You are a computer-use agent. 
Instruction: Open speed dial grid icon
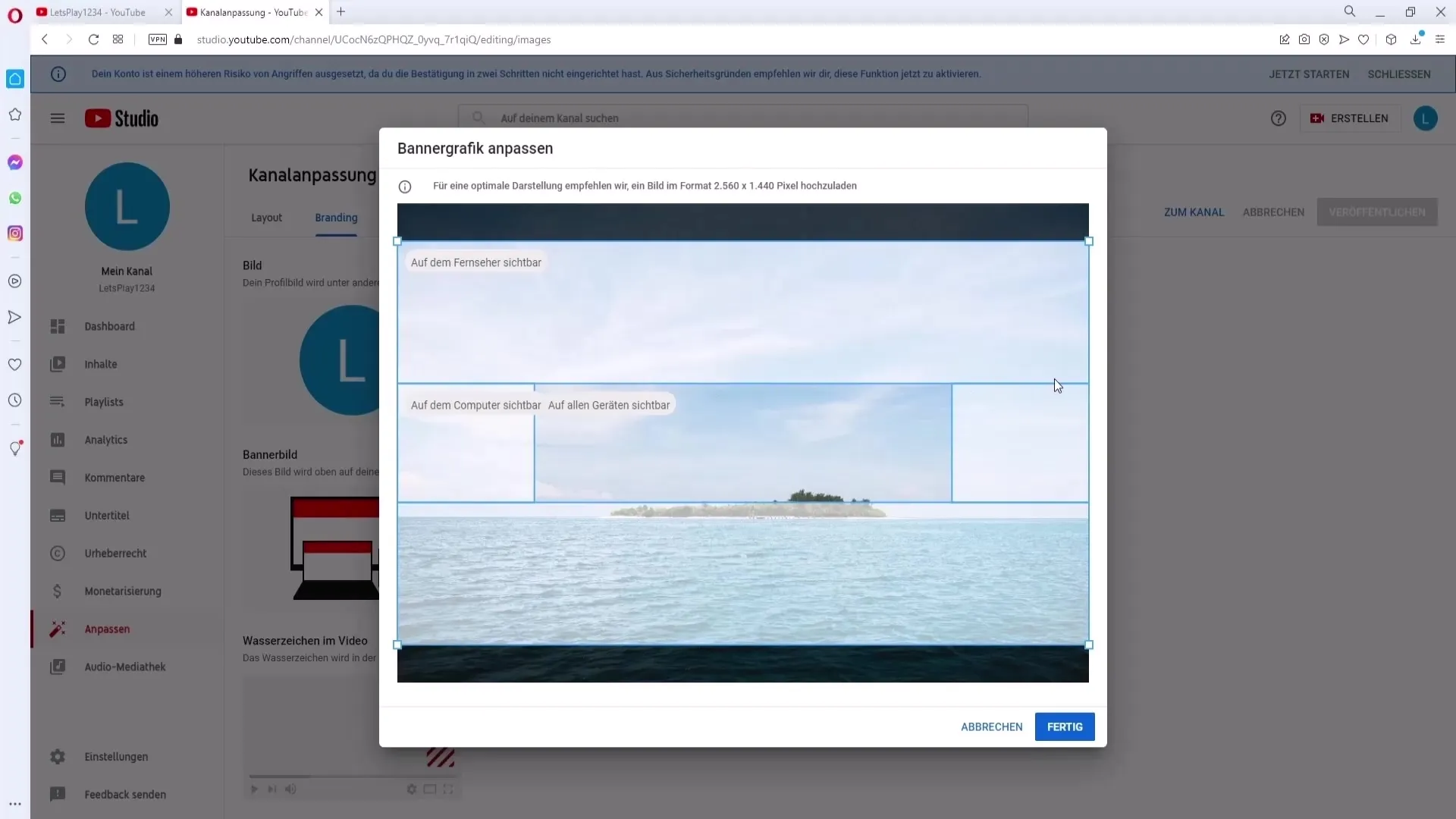[x=118, y=39]
